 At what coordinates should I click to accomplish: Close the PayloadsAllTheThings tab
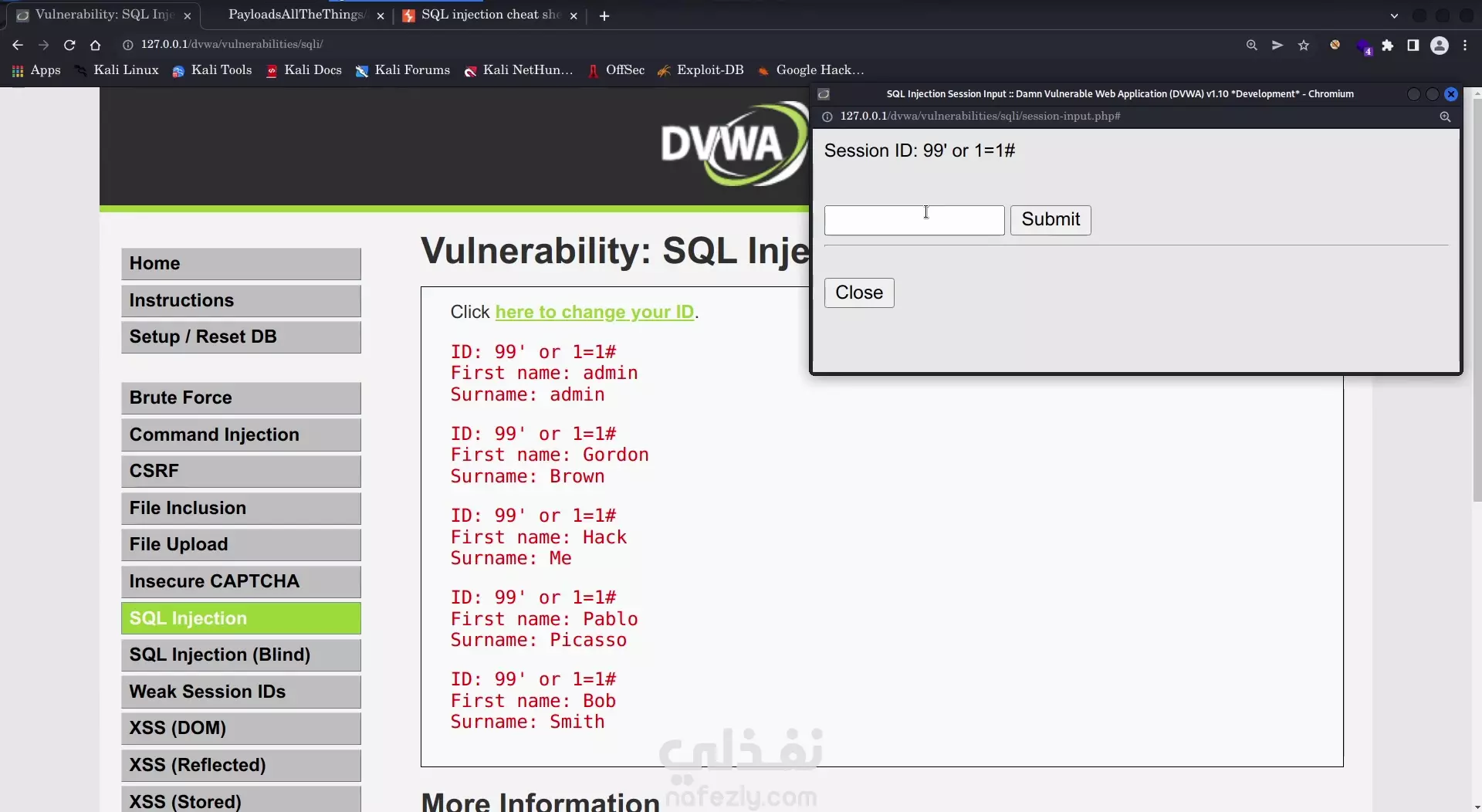[380, 15]
